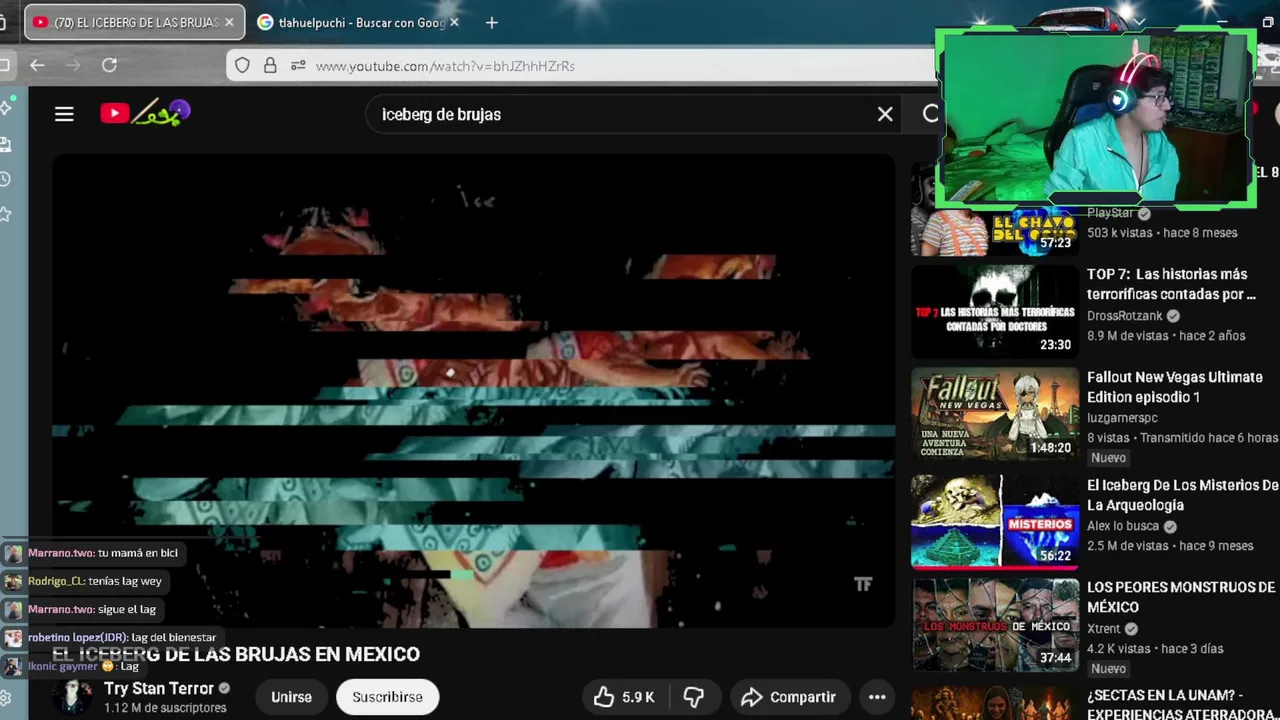Click the search magnifier button
Screen dimensions: 1280x720
(x=931, y=114)
